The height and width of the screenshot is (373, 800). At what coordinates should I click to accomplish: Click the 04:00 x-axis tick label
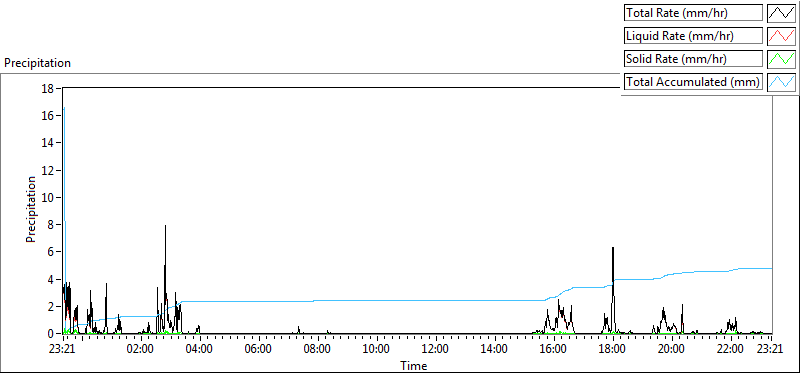[199, 350]
